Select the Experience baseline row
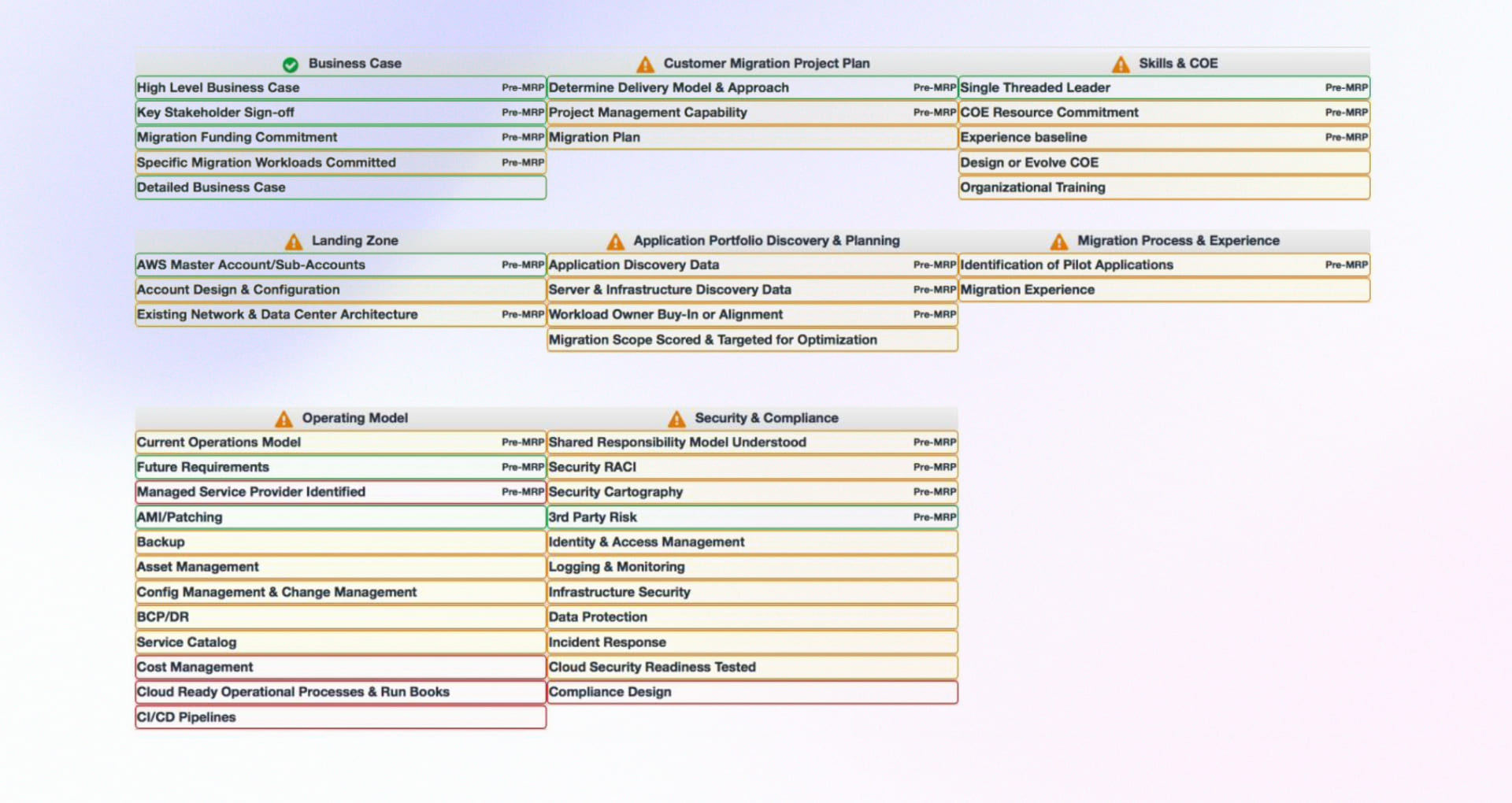Image resolution: width=1512 pixels, height=803 pixels. coord(1164,137)
